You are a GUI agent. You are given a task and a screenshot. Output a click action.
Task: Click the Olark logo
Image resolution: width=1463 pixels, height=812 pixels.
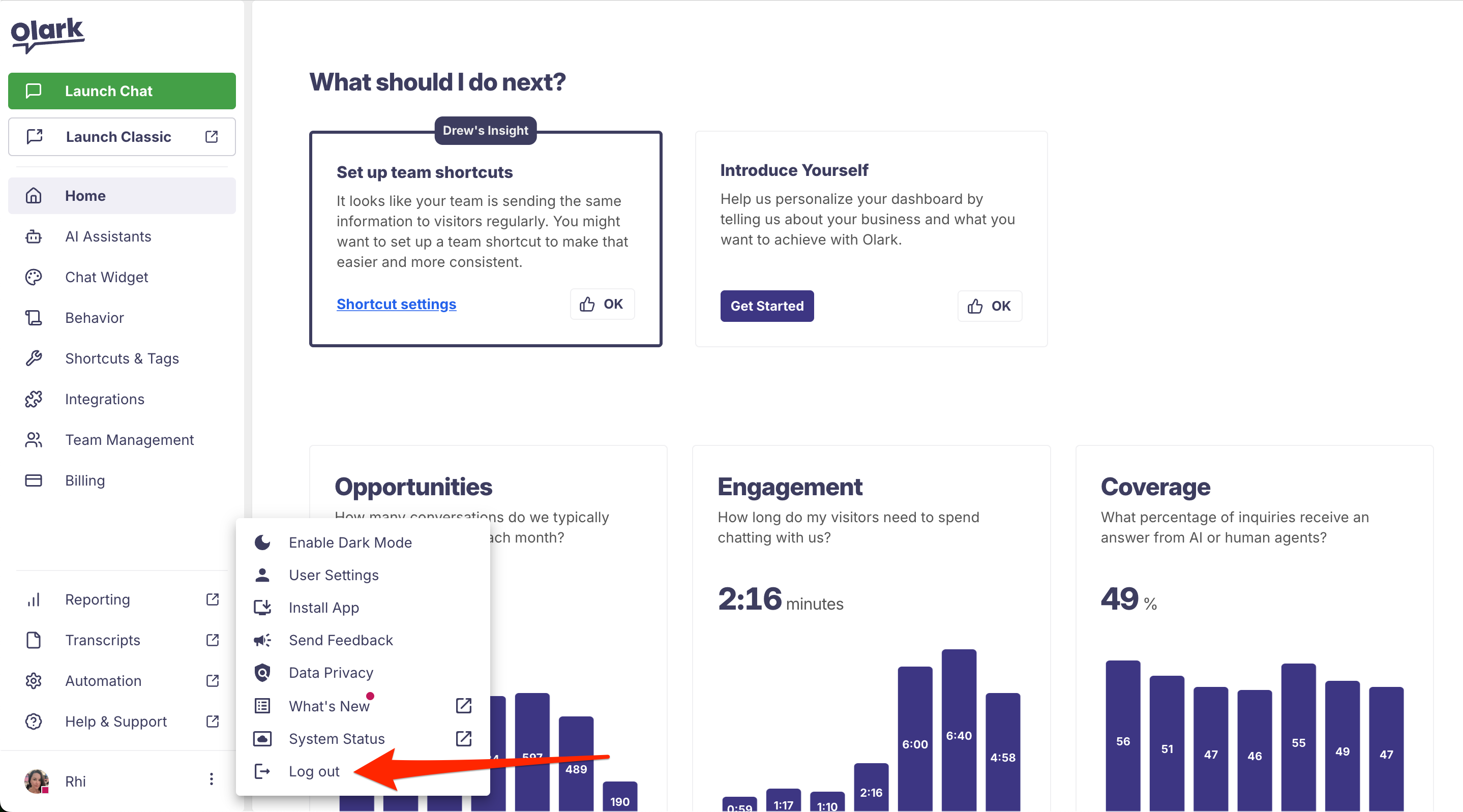(x=48, y=35)
